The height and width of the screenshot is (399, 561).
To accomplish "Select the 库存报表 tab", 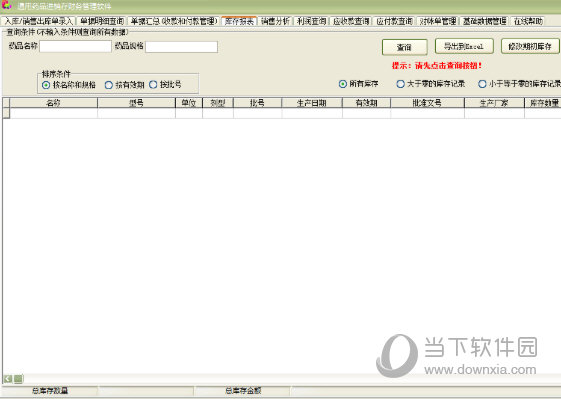I will pos(239,21).
